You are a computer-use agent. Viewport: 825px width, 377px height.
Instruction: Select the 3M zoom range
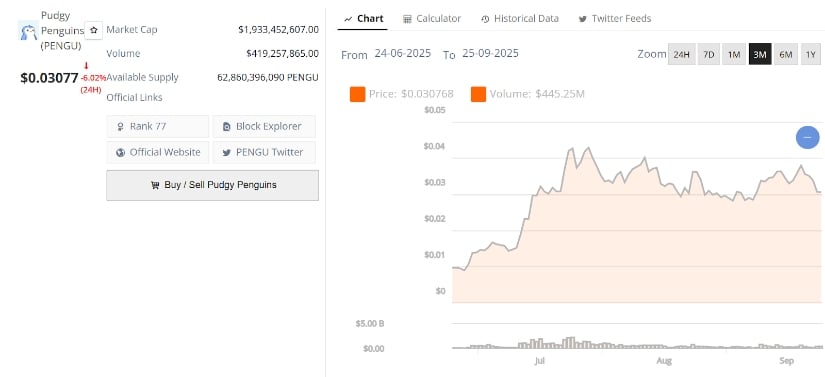[x=760, y=54]
